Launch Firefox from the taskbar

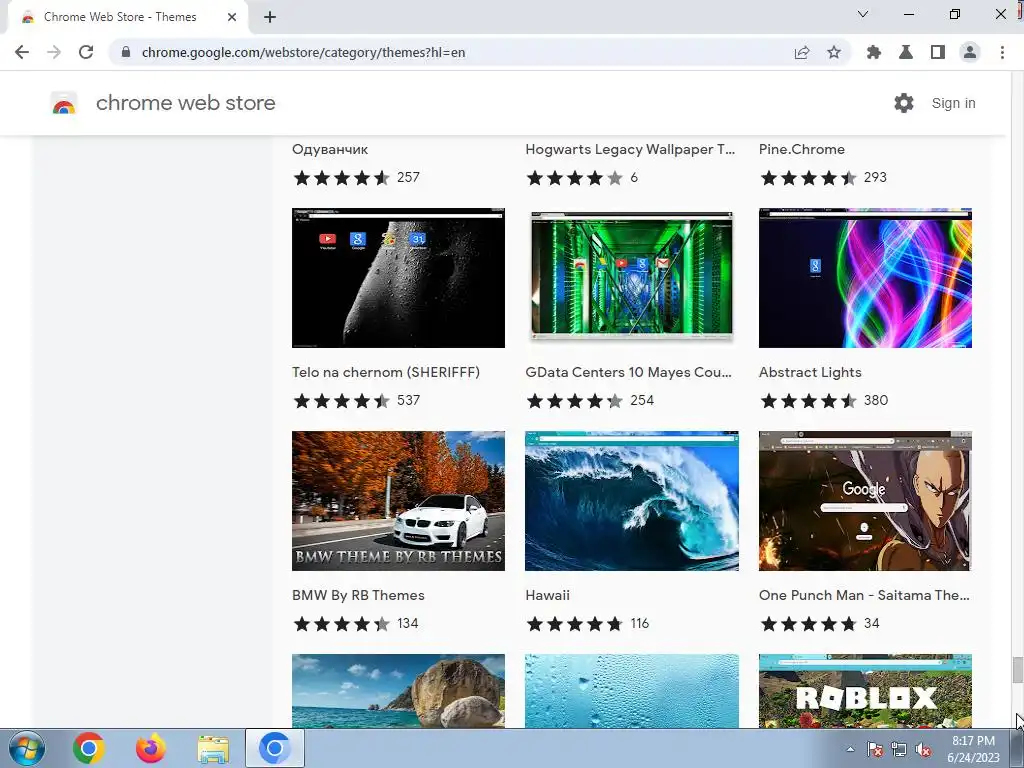point(150,748)
